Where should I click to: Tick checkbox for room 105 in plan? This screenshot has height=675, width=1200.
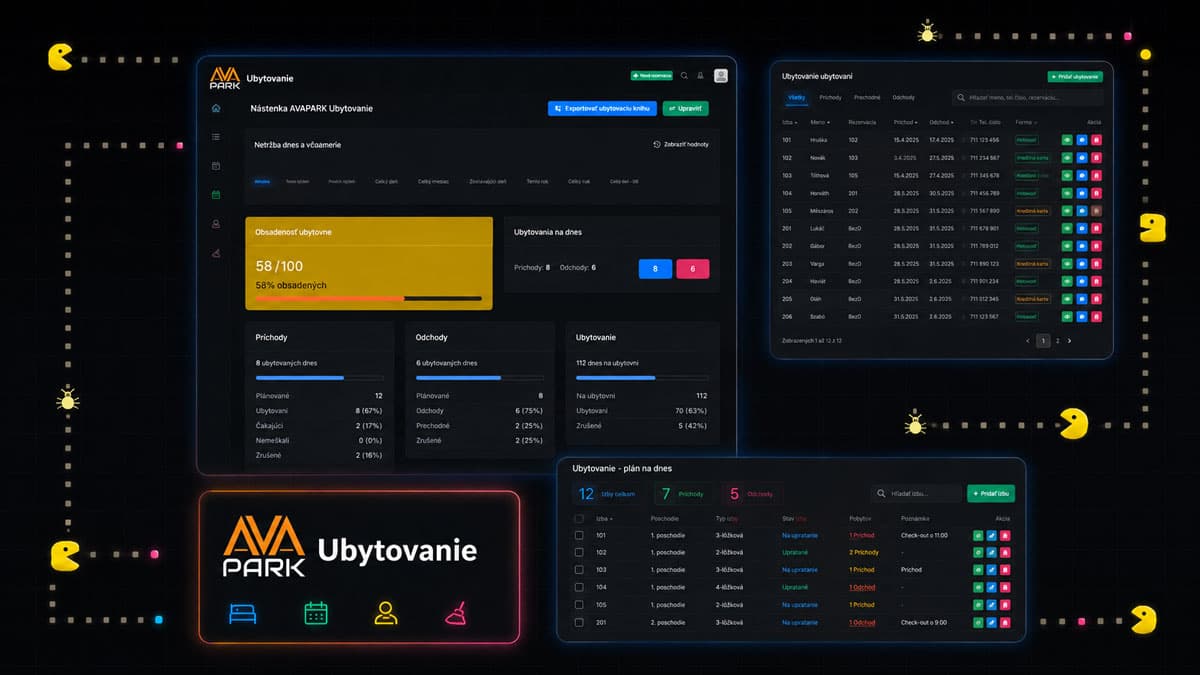[x=579, y=605]
